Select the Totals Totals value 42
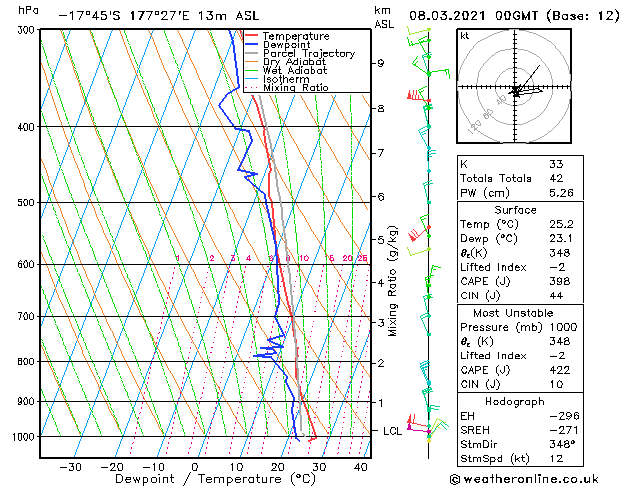Image resolution: width=629 pixels, height=486 pixels. (x=556, y=178)
